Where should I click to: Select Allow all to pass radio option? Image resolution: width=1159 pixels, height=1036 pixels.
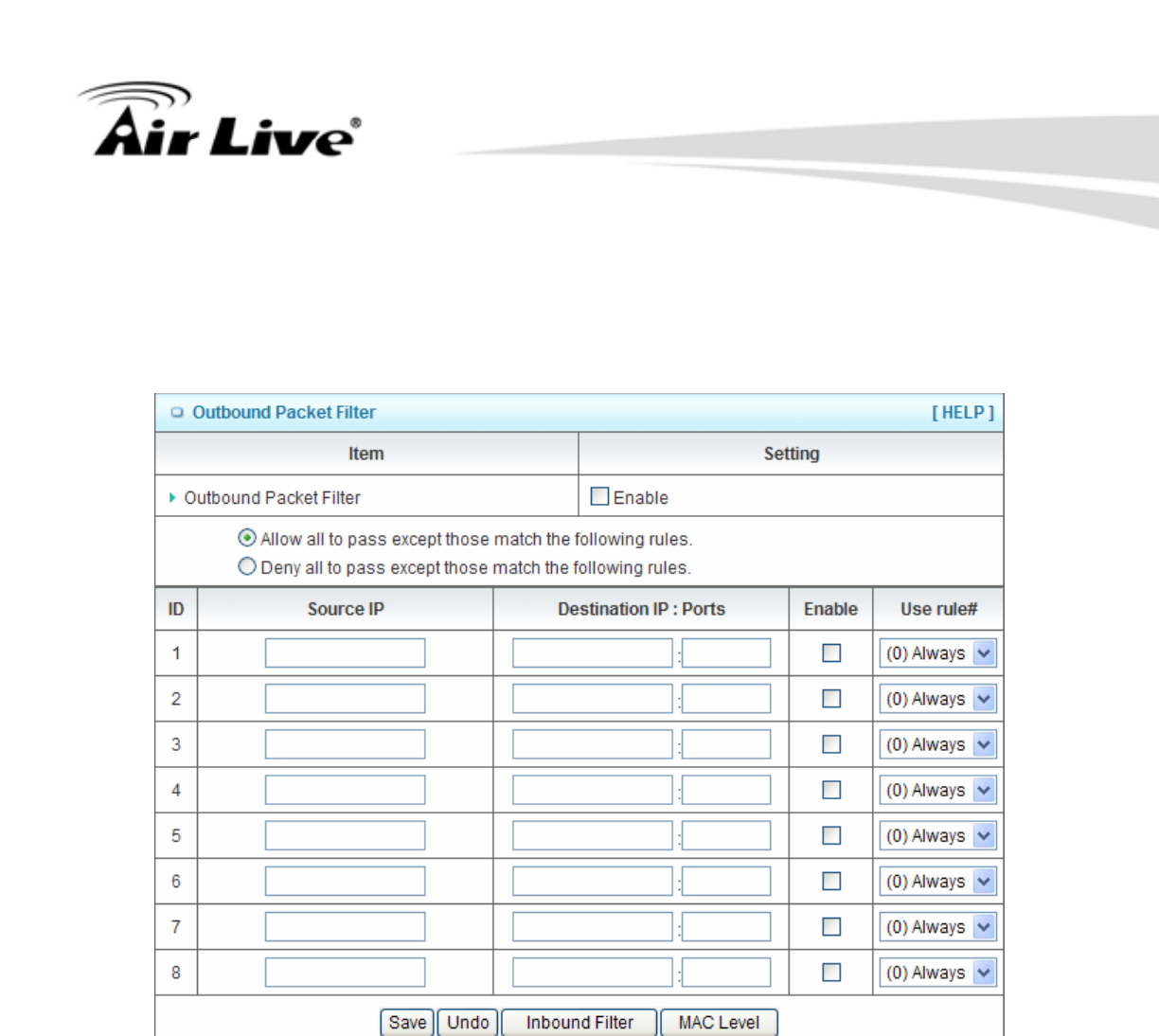(247, 538)
